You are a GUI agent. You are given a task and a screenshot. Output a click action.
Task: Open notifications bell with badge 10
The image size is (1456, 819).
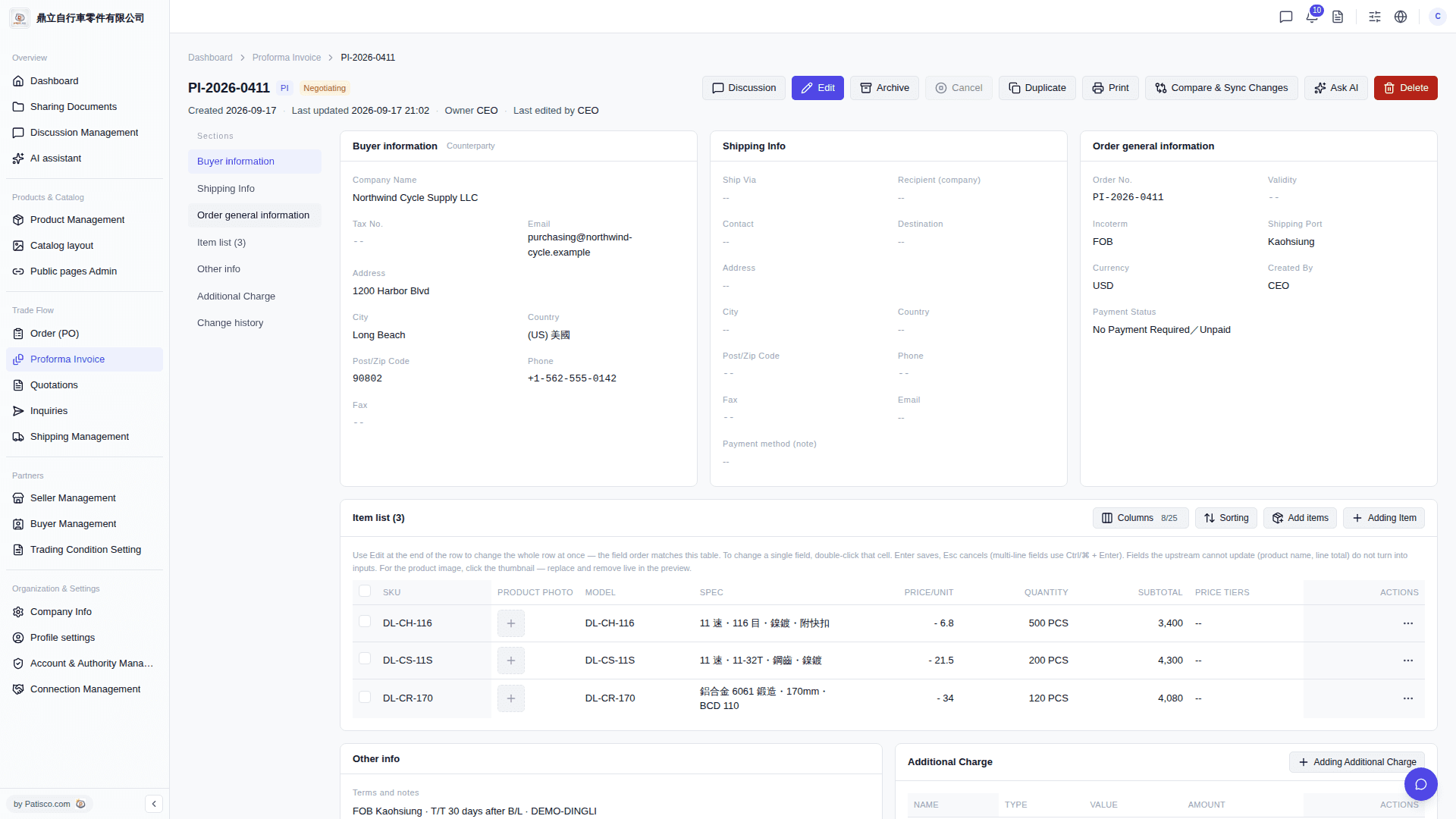pos(1312,17)
